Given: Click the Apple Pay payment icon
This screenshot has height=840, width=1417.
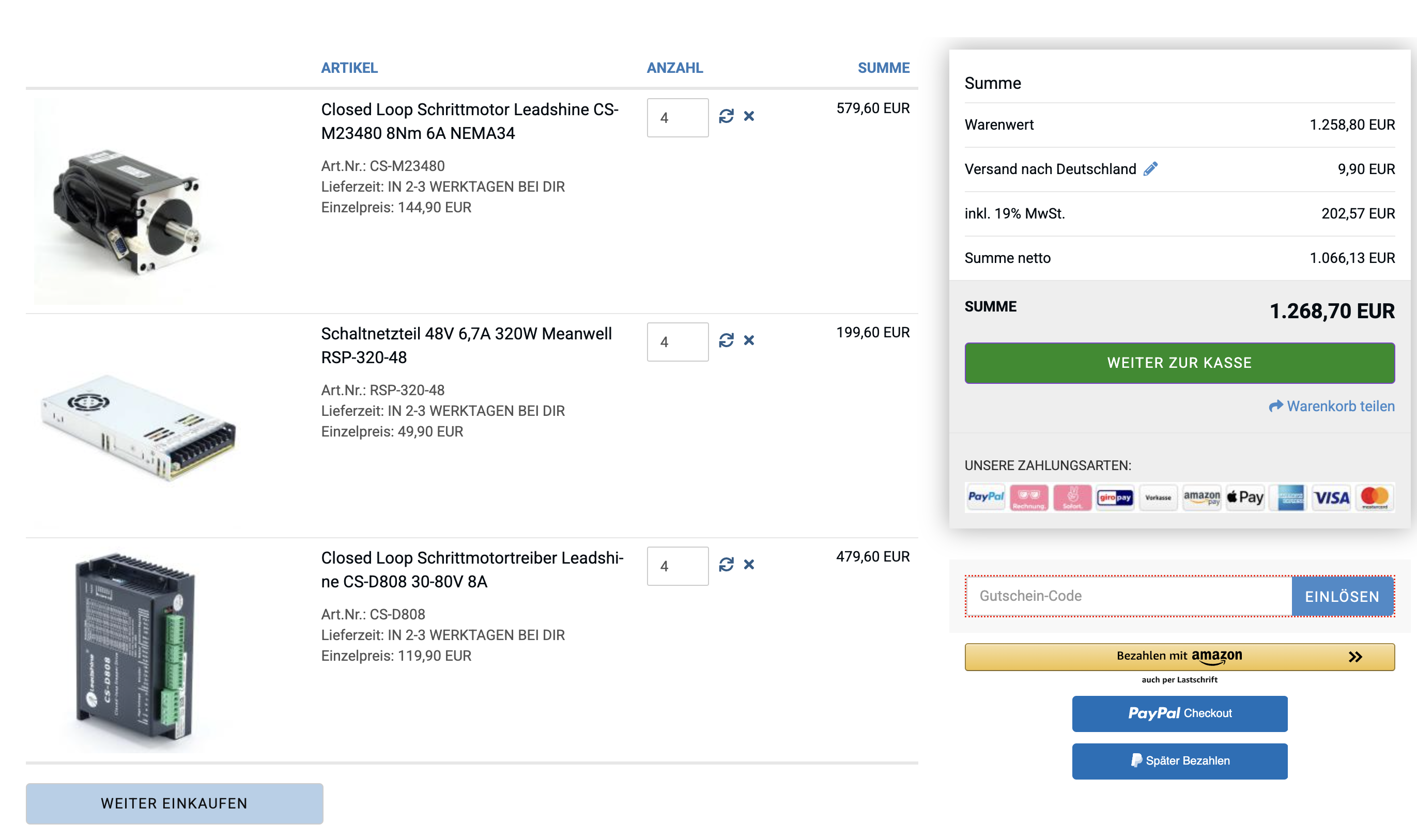Looking at the screenshot, I should tap(1245, 497).
